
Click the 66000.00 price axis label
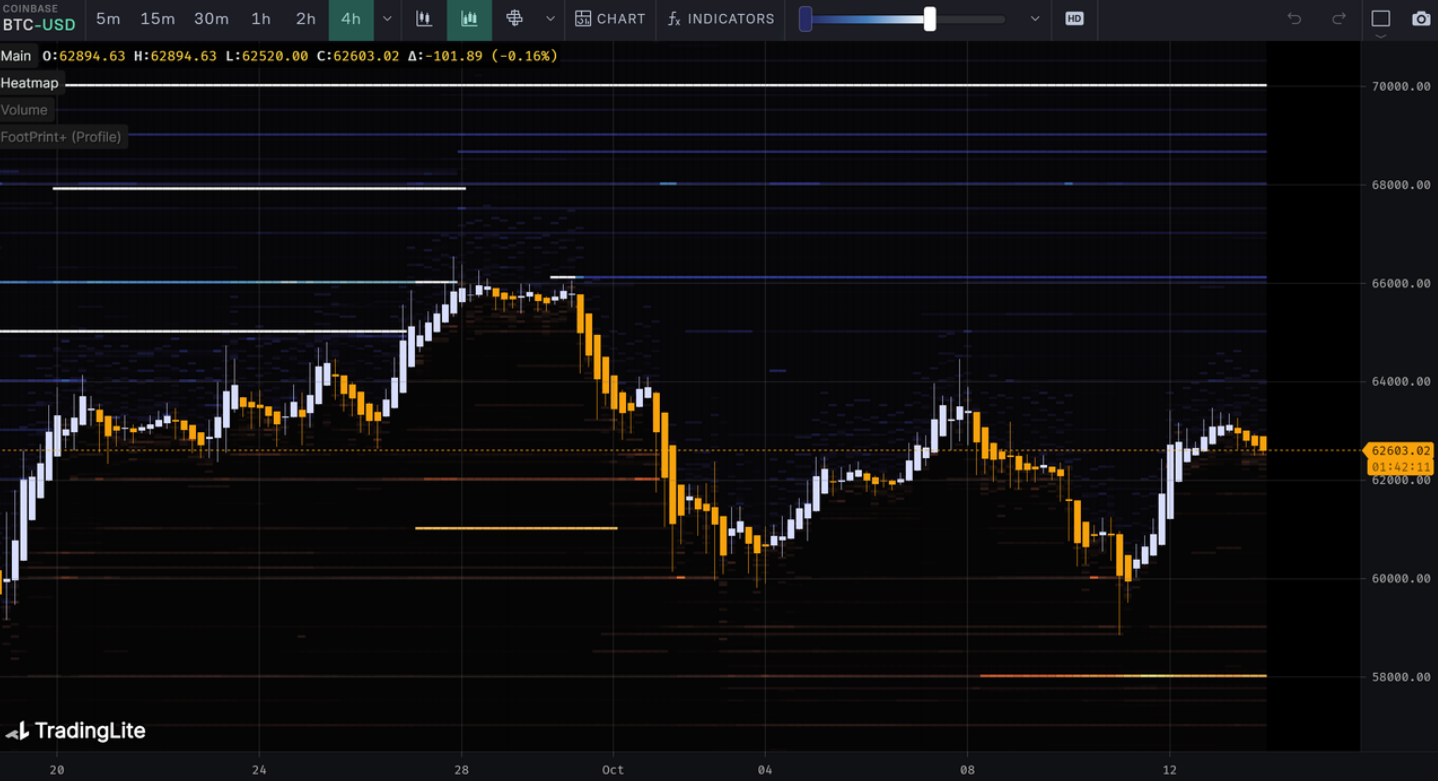[1401, 284]
